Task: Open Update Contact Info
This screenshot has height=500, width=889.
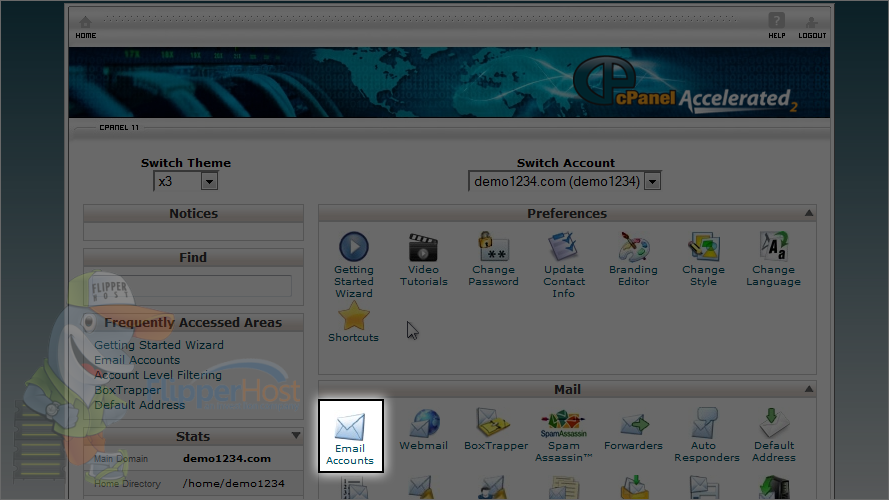Action: (x=564, y=265)
